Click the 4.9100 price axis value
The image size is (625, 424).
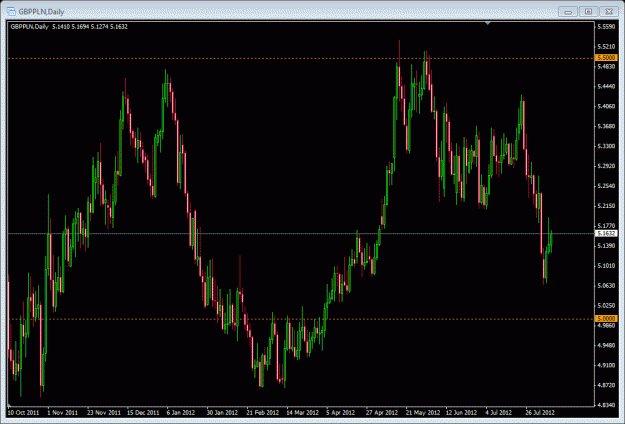click(x=606, y=365)
